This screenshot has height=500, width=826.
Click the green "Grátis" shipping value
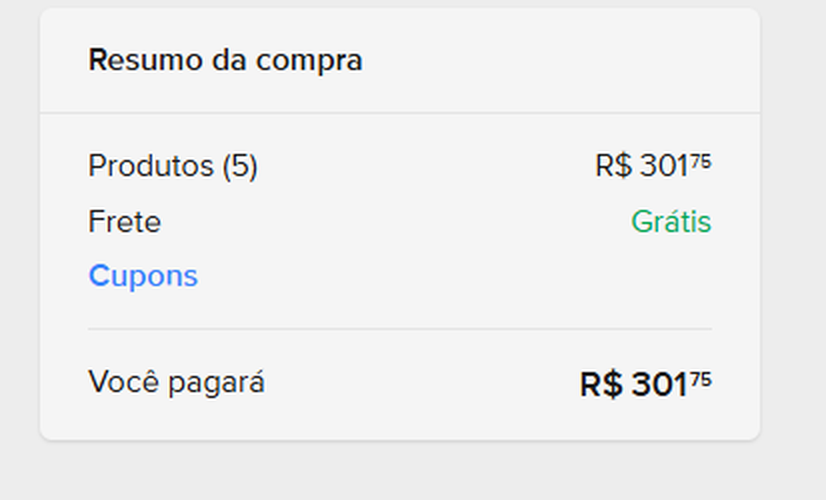click(670, 221)
